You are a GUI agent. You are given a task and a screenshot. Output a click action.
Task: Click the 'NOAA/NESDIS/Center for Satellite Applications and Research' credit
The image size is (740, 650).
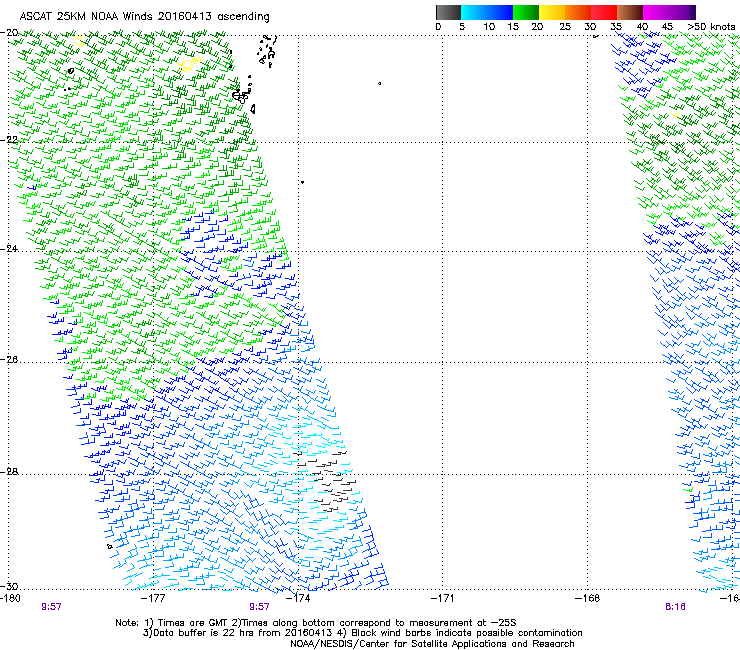click(432, 644)
